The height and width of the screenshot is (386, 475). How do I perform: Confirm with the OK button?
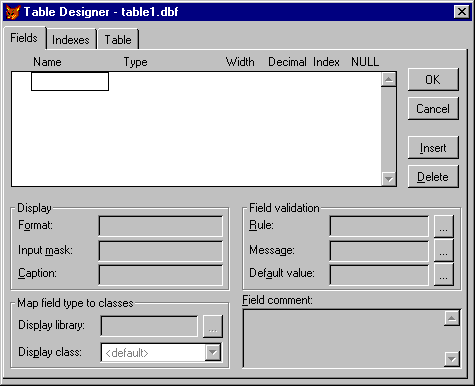(433, 80)
